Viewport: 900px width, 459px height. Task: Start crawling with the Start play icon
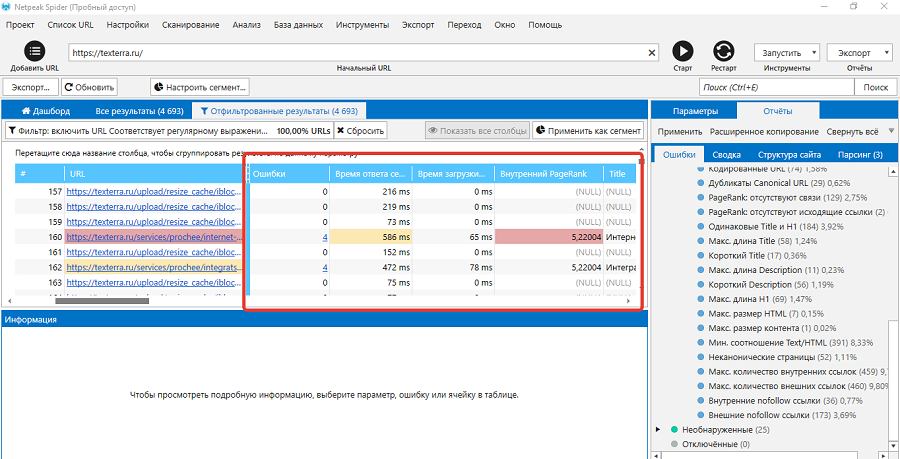[682, 51]
